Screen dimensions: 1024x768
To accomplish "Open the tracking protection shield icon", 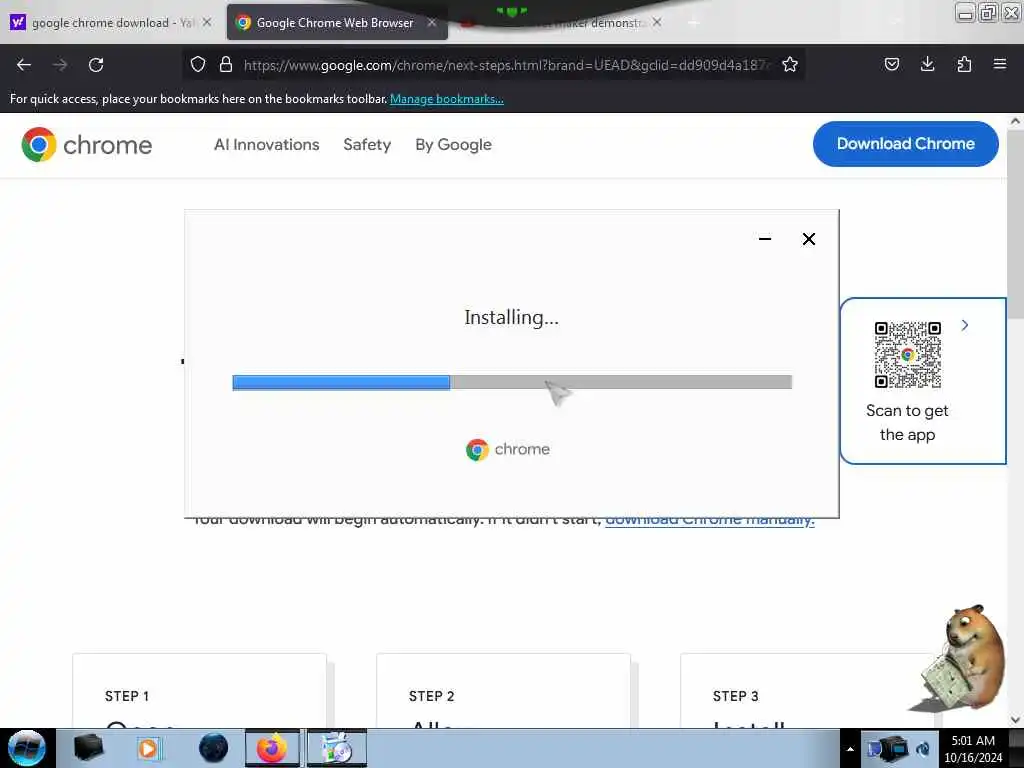I will [x=198, y=64].
